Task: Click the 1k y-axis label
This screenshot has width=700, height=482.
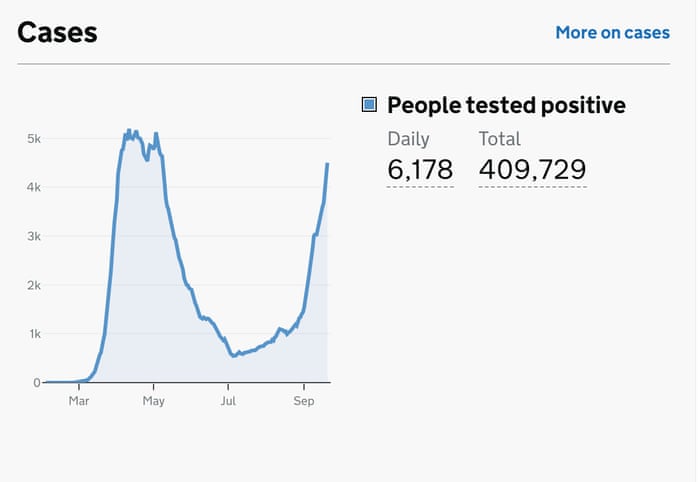Action: click(x=33, y=334)
